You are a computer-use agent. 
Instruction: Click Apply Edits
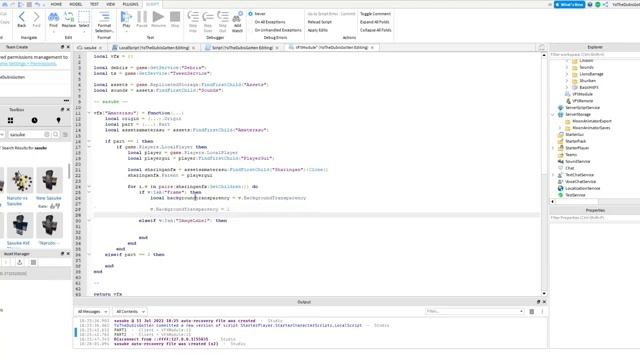(318, 30)
